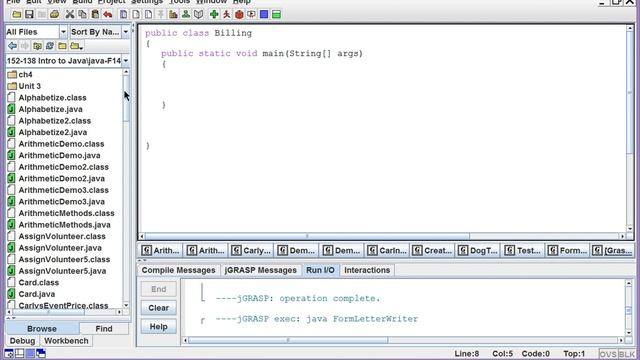640x360 pixels.
Task: Run program with running man icon
Action: [227, 15]
